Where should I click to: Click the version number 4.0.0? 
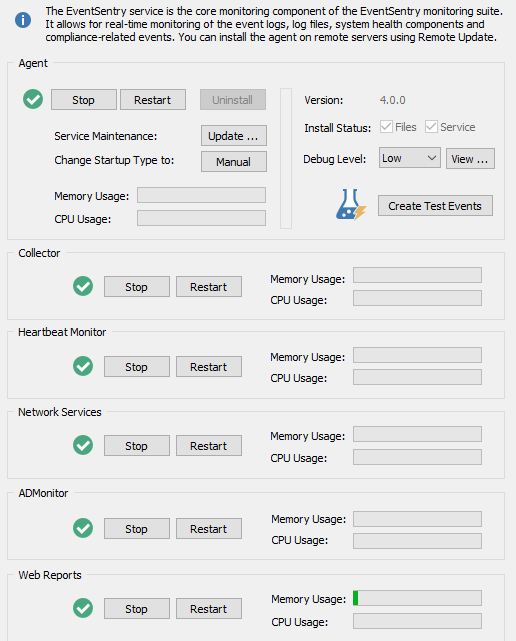[393, 100]
